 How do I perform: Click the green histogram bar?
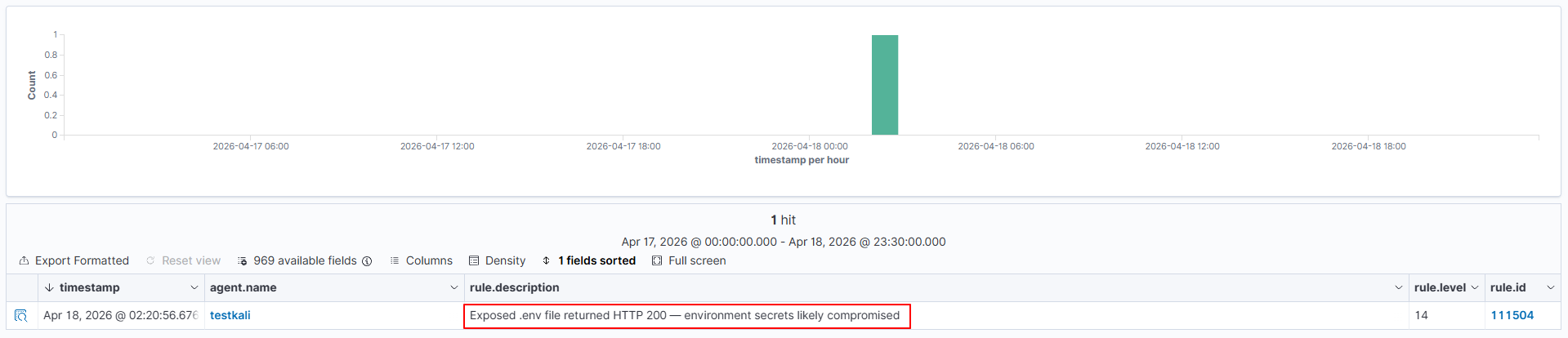pyautogui.click(x=885, y=85)
